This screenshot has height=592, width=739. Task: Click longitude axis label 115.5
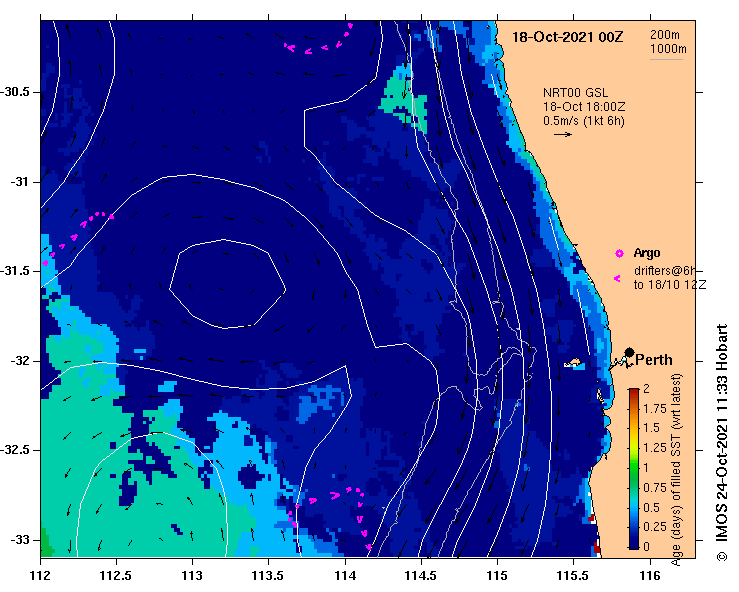[574, 576]
